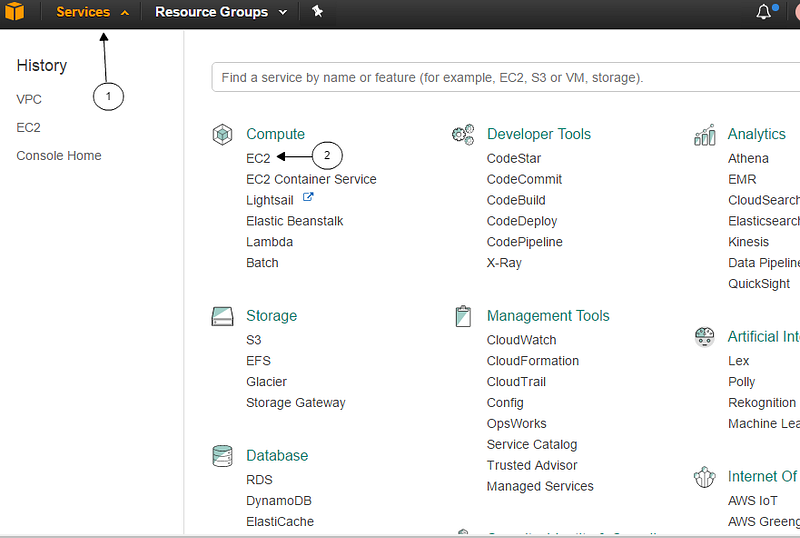
Task: Click the Database cylinder icon
Action: 222,456
